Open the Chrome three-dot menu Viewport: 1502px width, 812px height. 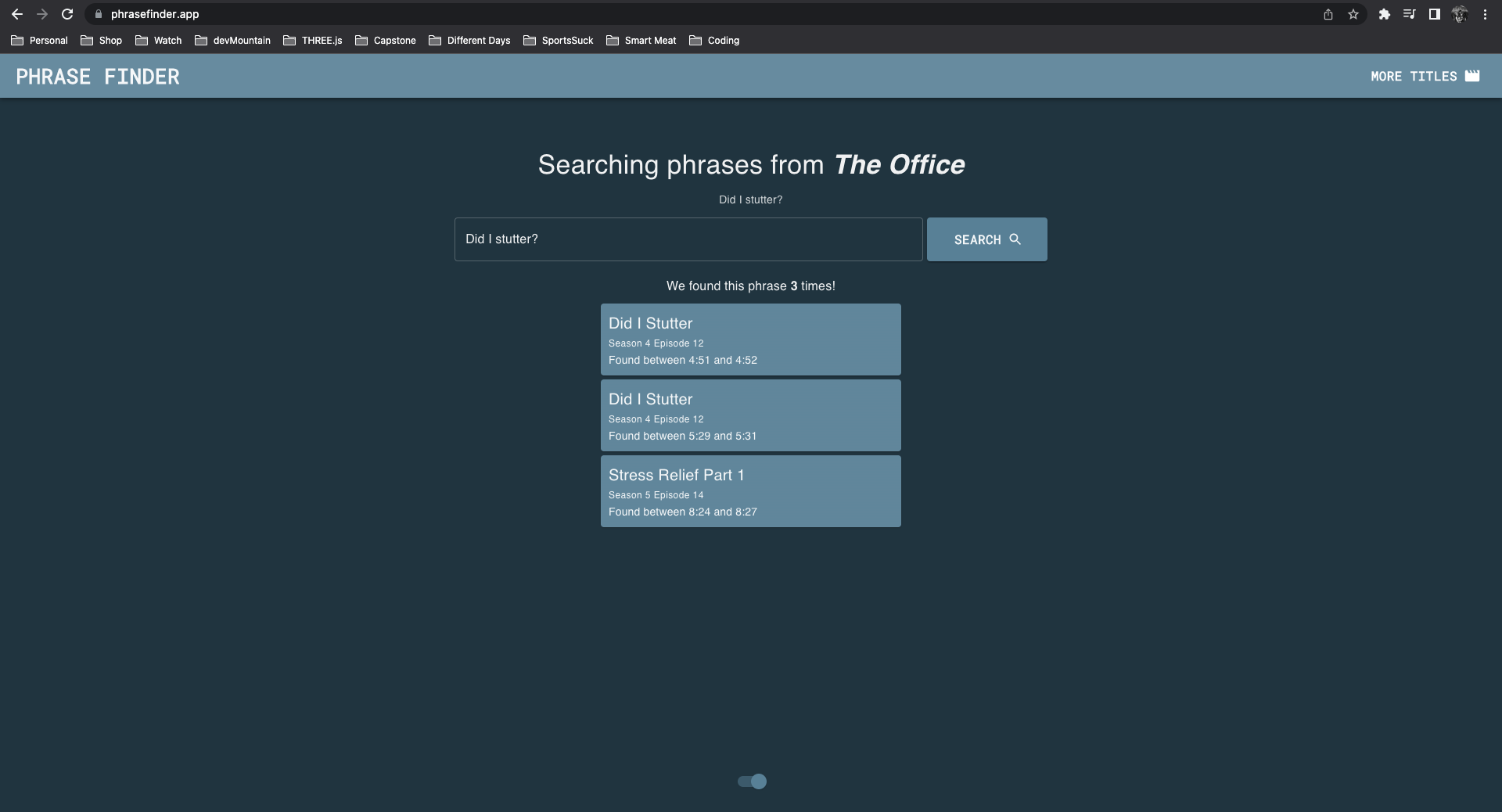tap(1485, 14)
